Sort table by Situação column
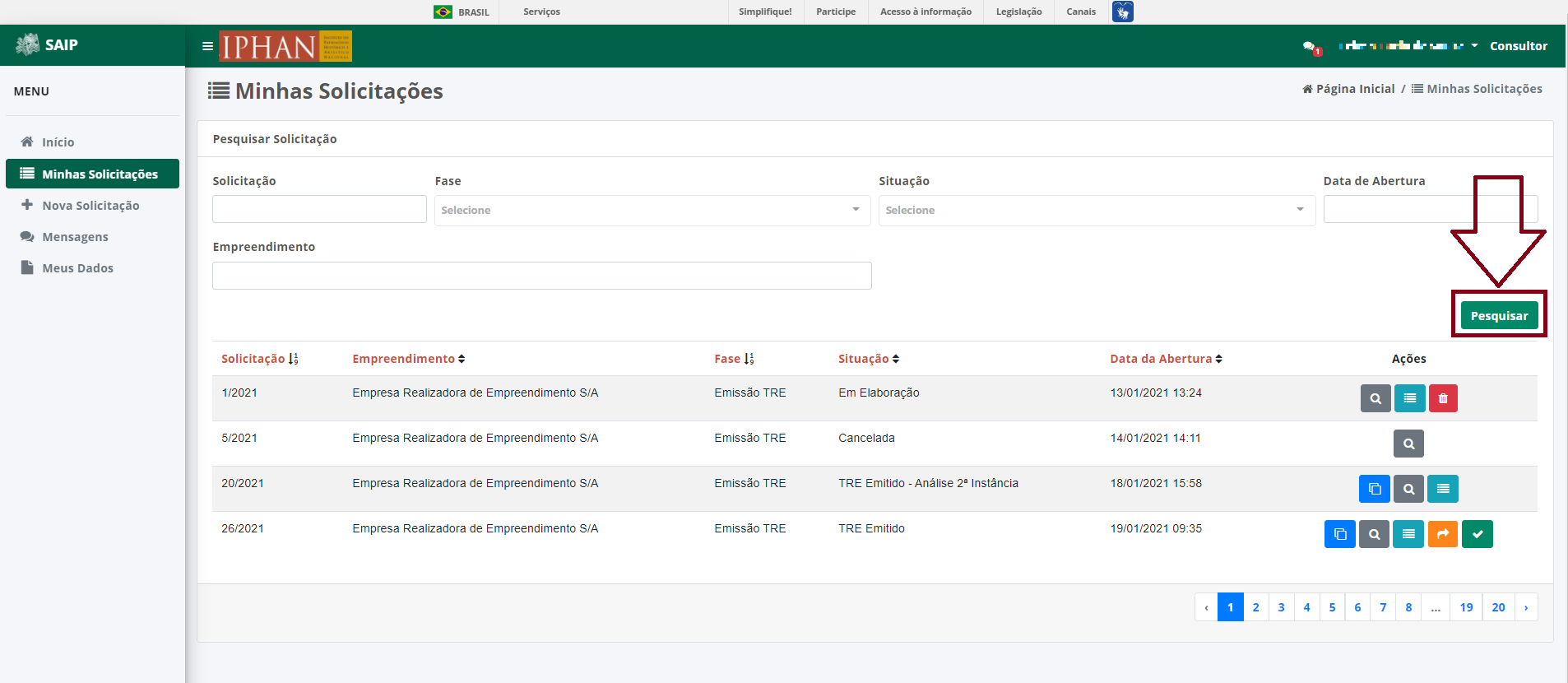The height and width of the screenshot is (683, 1568). 869,359
